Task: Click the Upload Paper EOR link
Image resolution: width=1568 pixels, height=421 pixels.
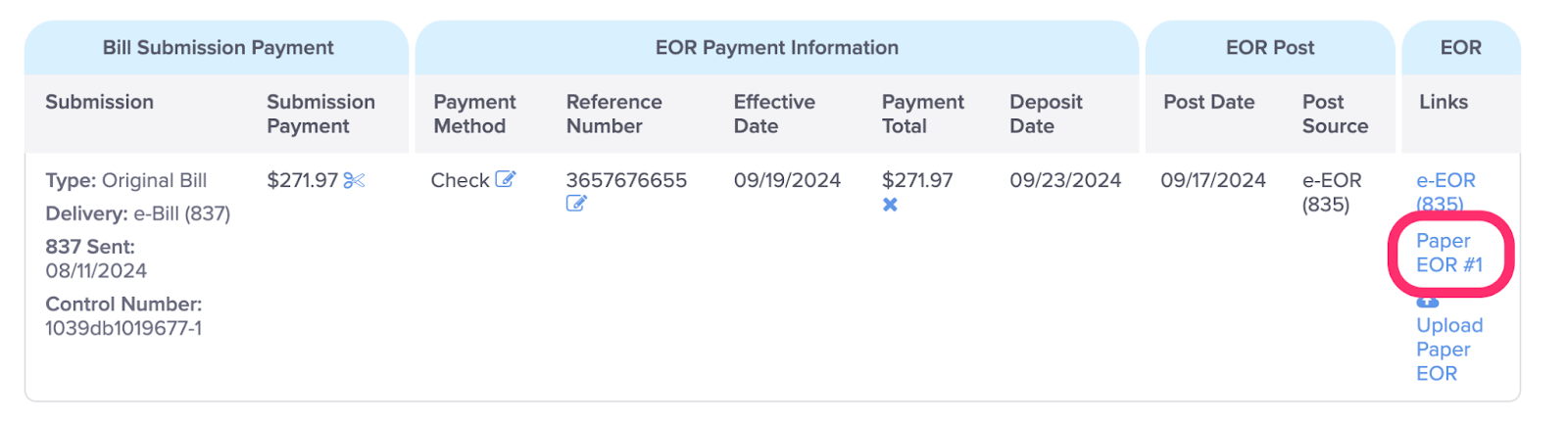Action: coord(1449,349)
